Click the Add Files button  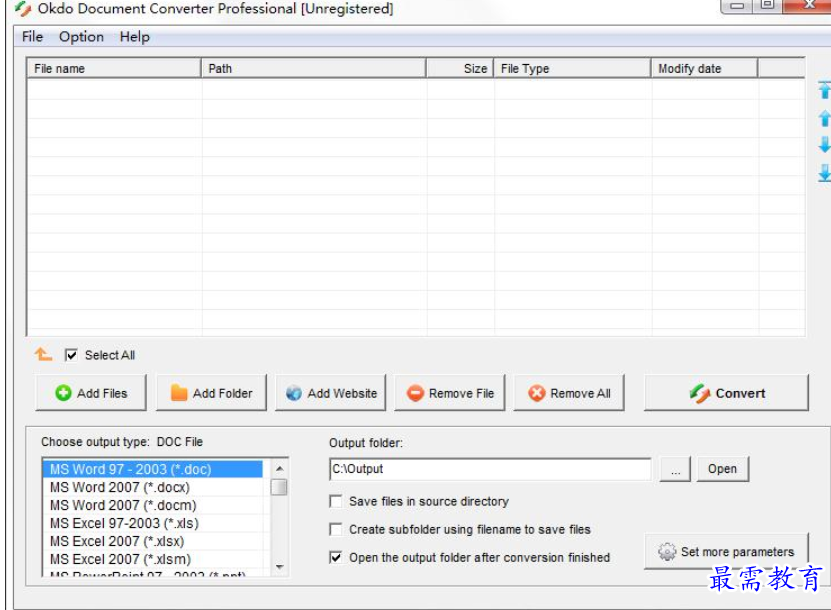click(x=91, y=393)
